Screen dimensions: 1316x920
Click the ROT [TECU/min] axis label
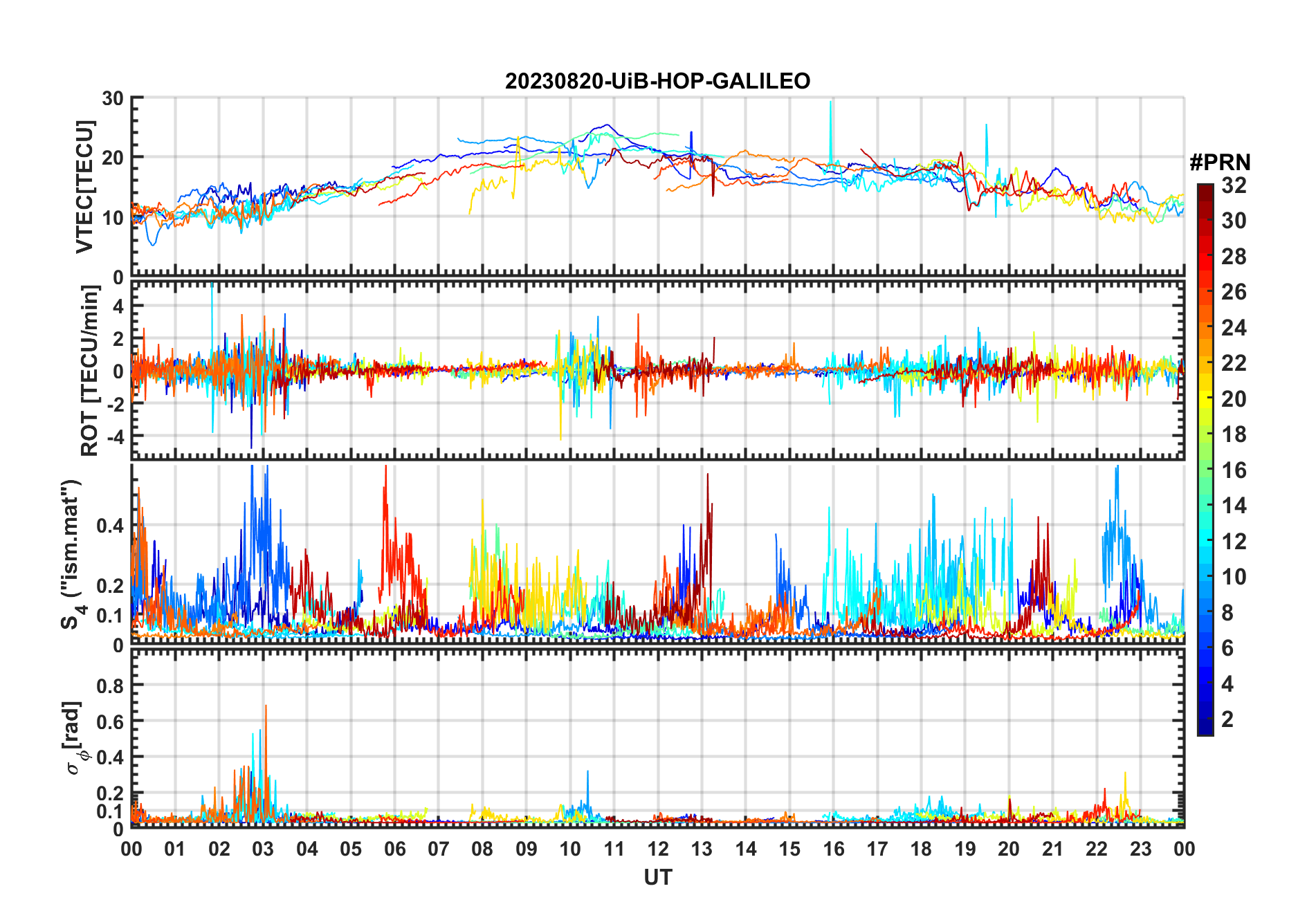click(89, 371)
